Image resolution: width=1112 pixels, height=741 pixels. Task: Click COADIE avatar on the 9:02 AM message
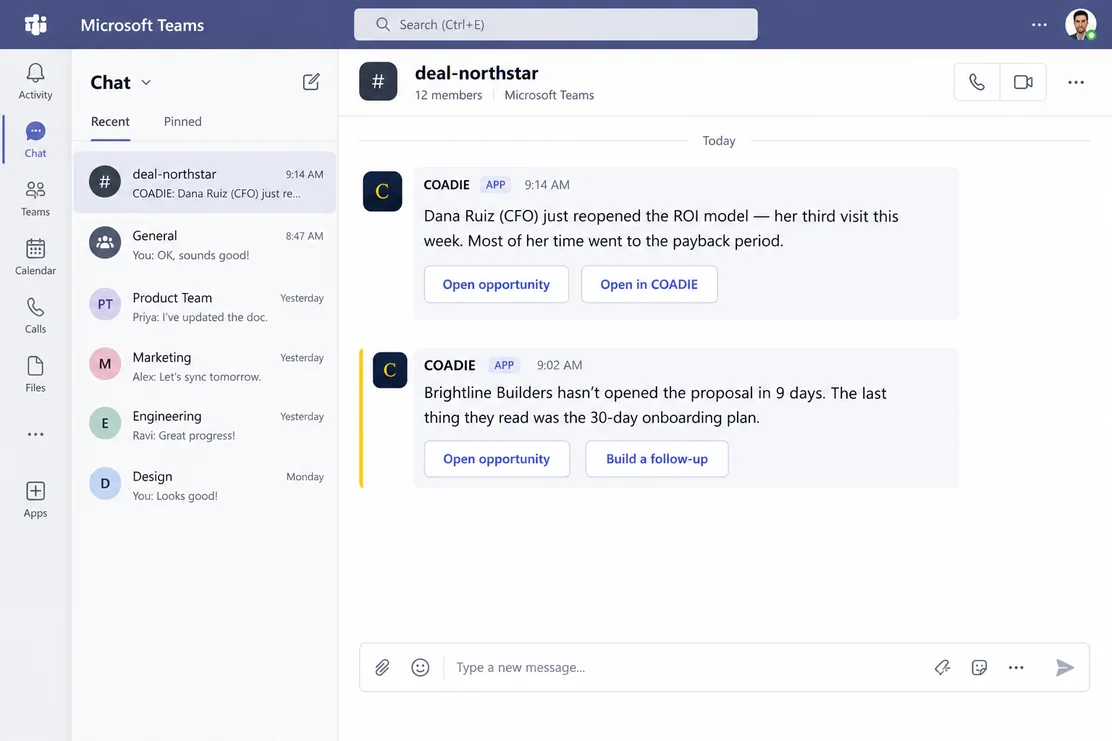pyautogui.click(x=389, y=369)
